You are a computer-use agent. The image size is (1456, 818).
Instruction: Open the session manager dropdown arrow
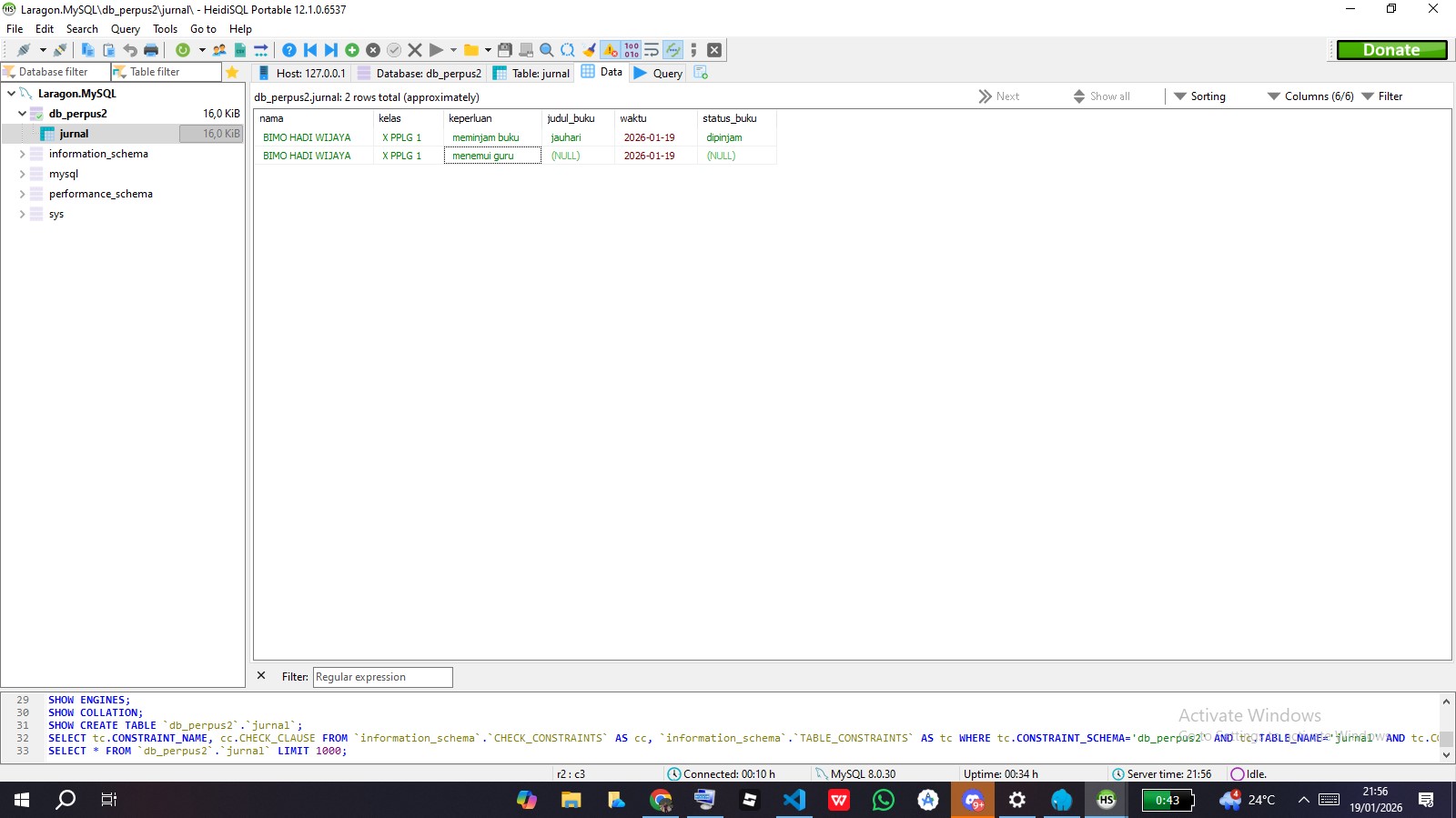coord(43,50)
